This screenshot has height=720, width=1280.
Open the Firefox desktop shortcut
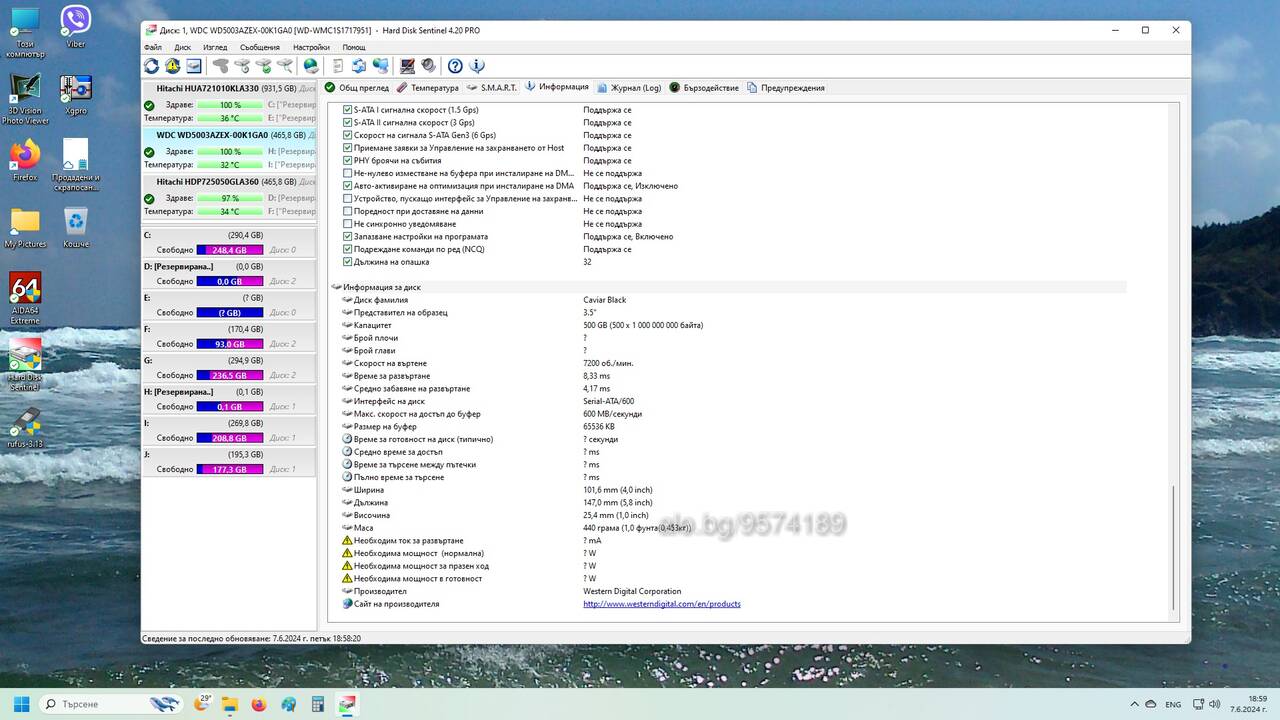[x=25, y=160]
